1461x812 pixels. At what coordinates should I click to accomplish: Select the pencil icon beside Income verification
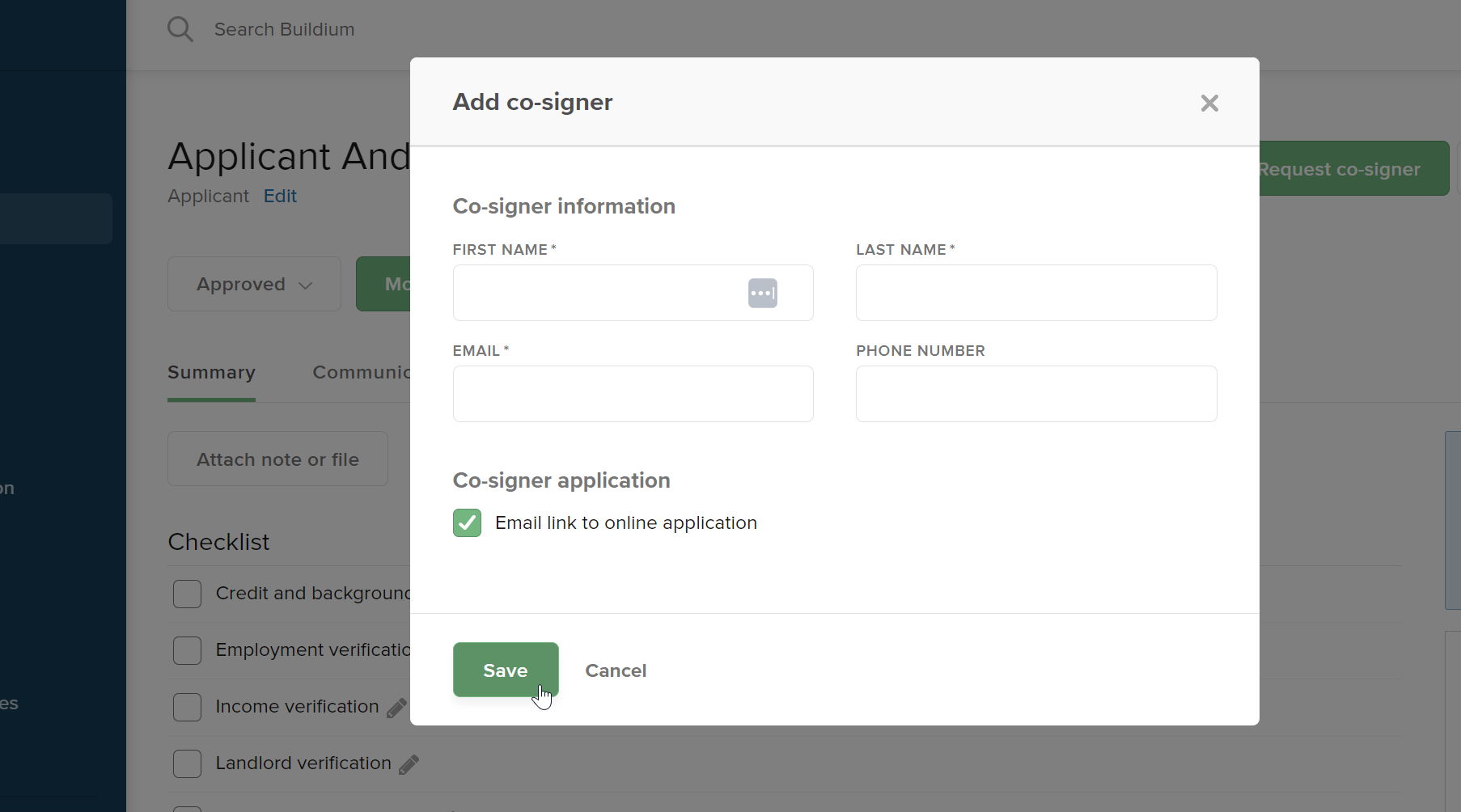(x=396, y=707)
